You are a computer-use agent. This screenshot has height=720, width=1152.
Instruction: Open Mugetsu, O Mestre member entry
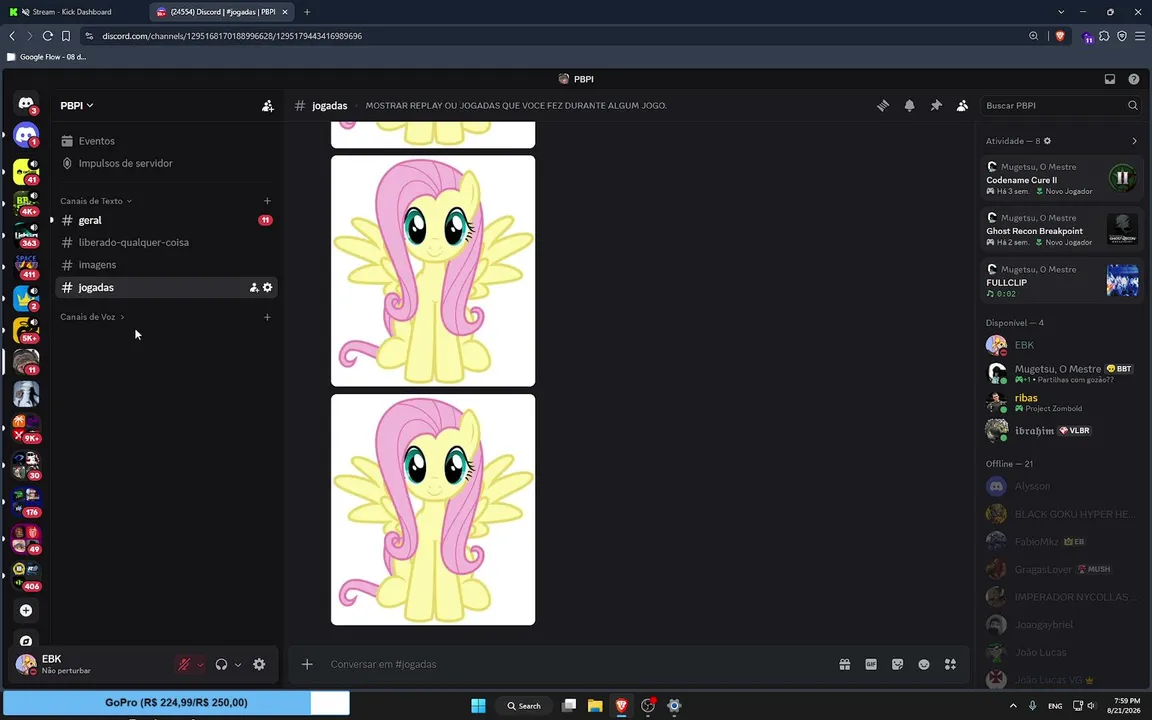[1060, 373]
